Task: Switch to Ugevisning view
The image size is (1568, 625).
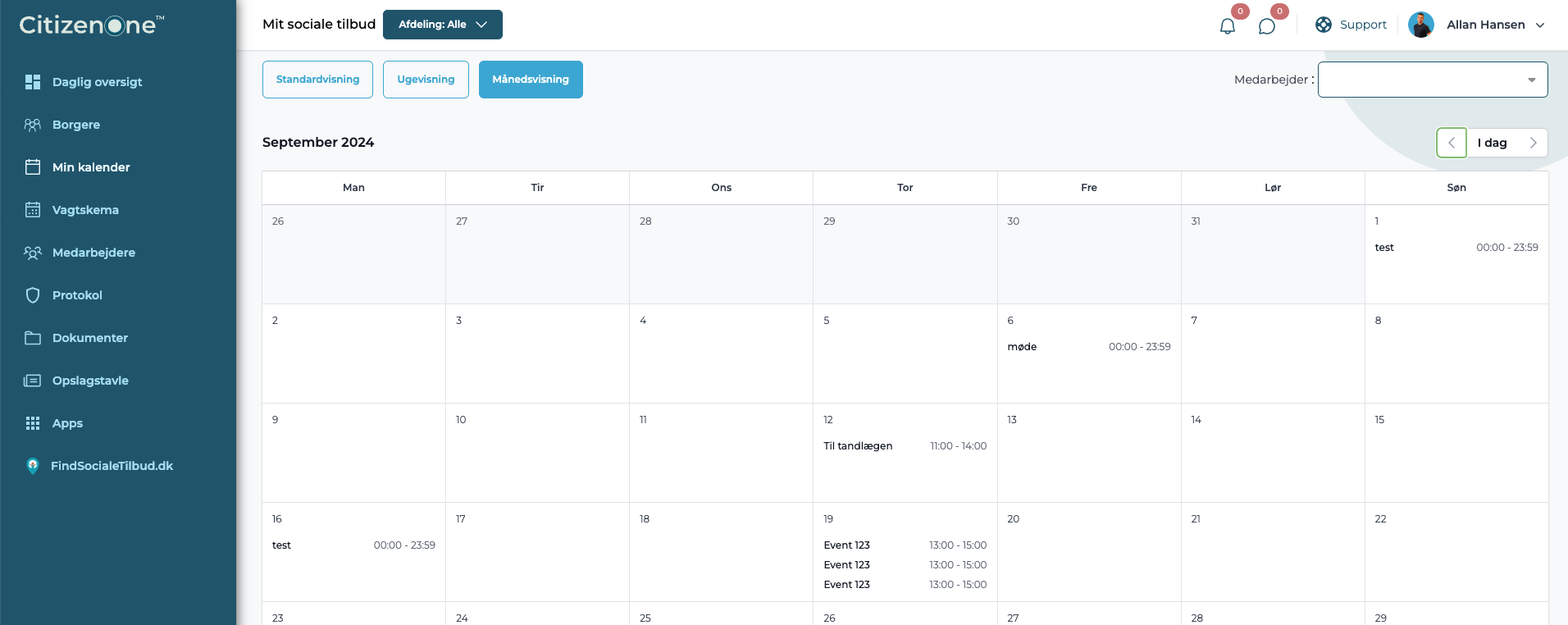Action: click(426, 80)
